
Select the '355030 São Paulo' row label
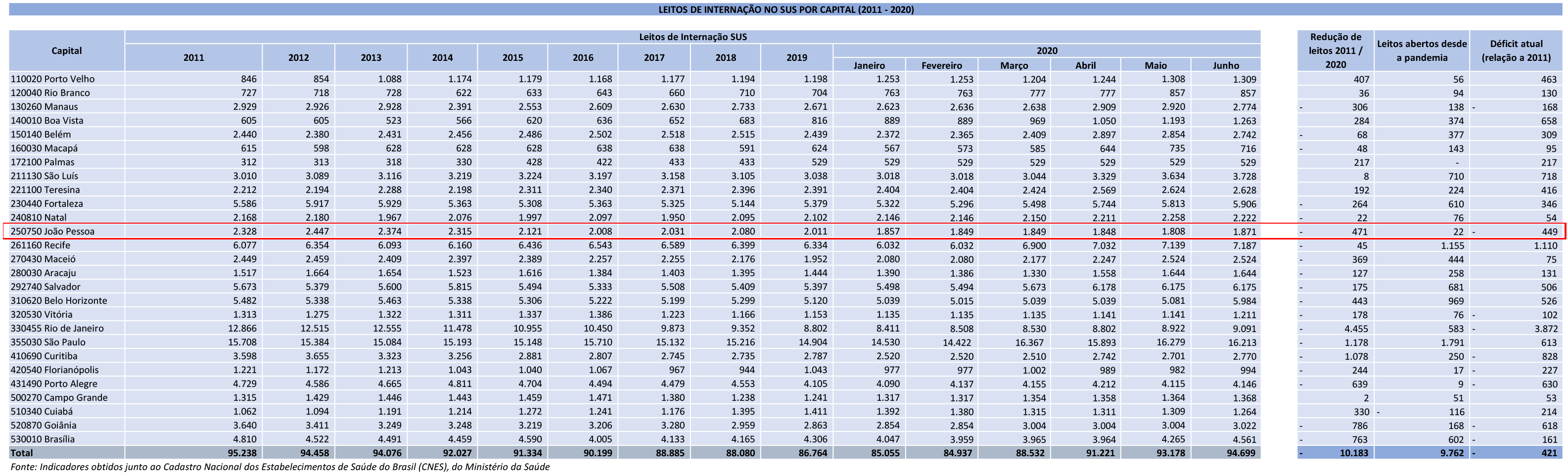[x=48, y=342]
